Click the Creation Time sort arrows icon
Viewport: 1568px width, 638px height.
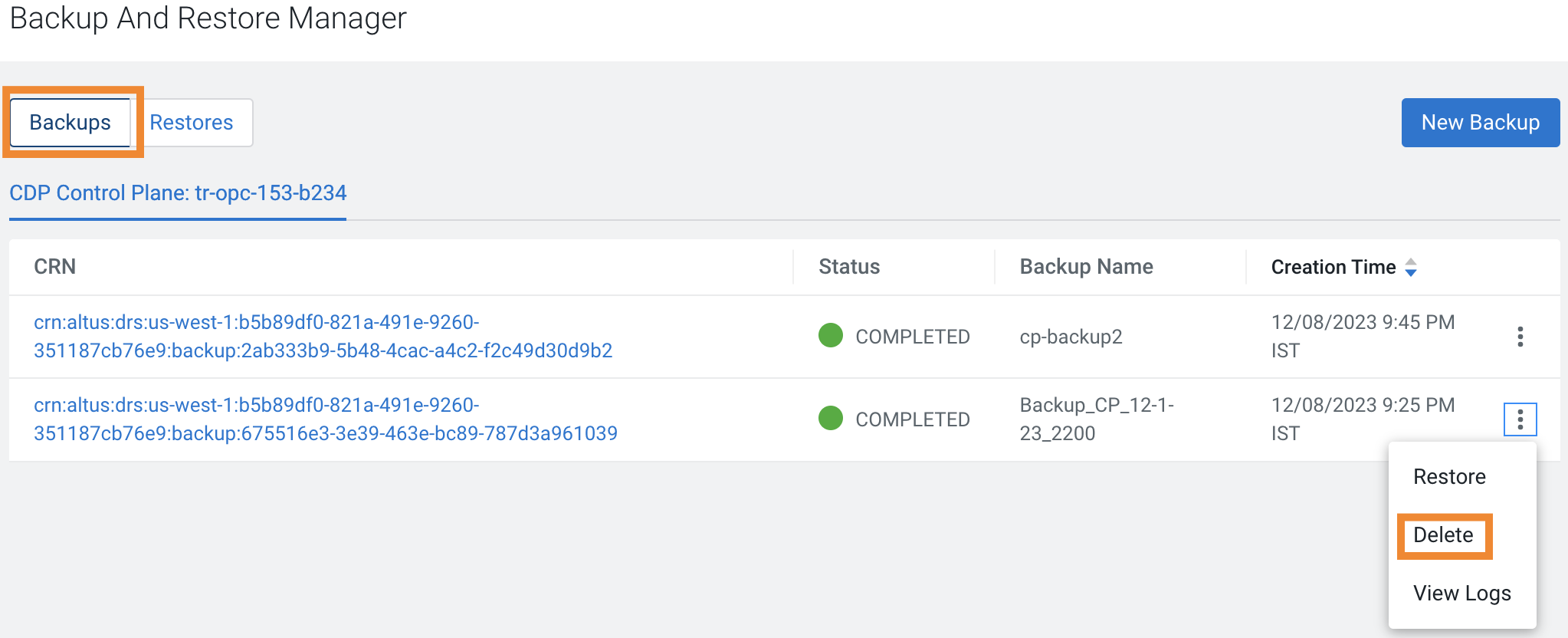coord(1411,268)
